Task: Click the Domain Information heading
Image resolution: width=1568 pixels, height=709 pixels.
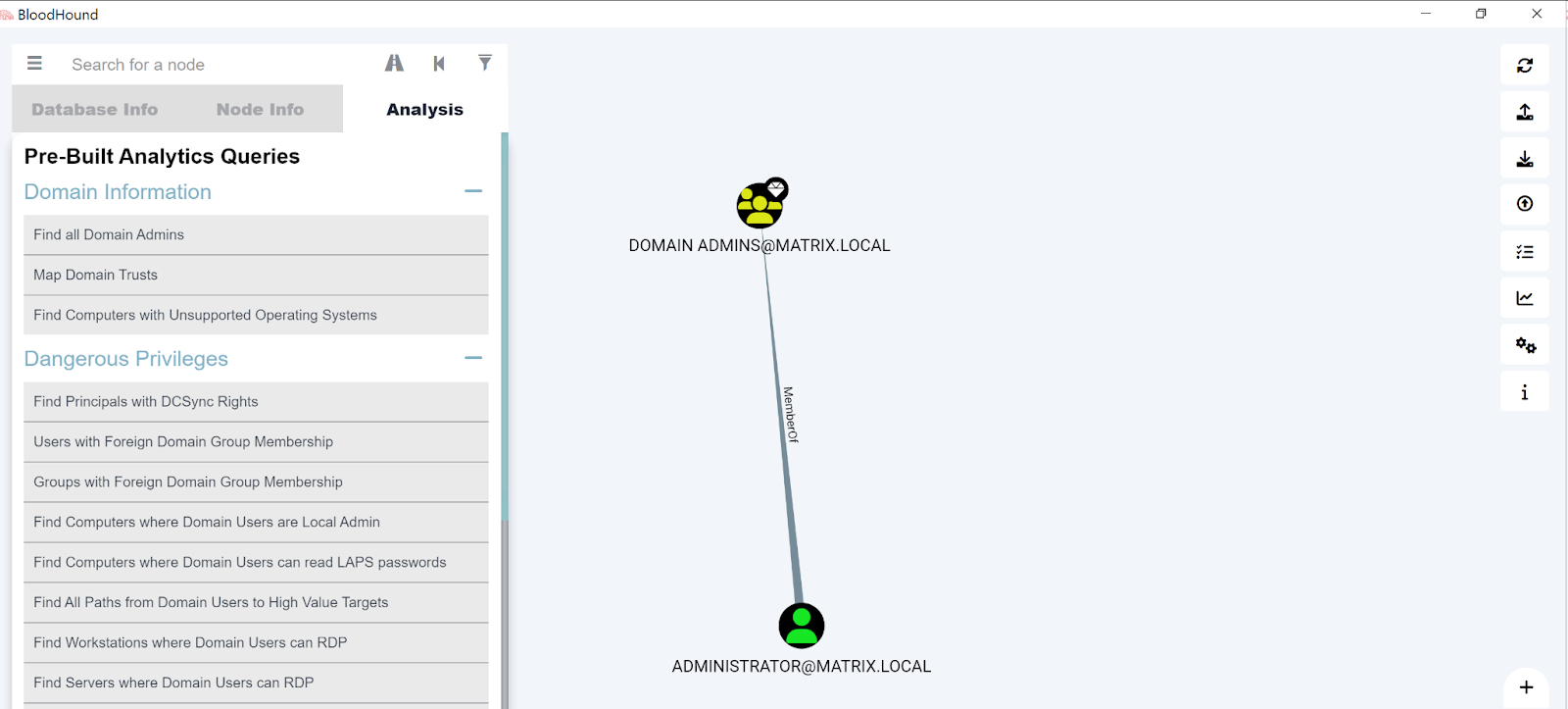Action: [x=118, y=192]
